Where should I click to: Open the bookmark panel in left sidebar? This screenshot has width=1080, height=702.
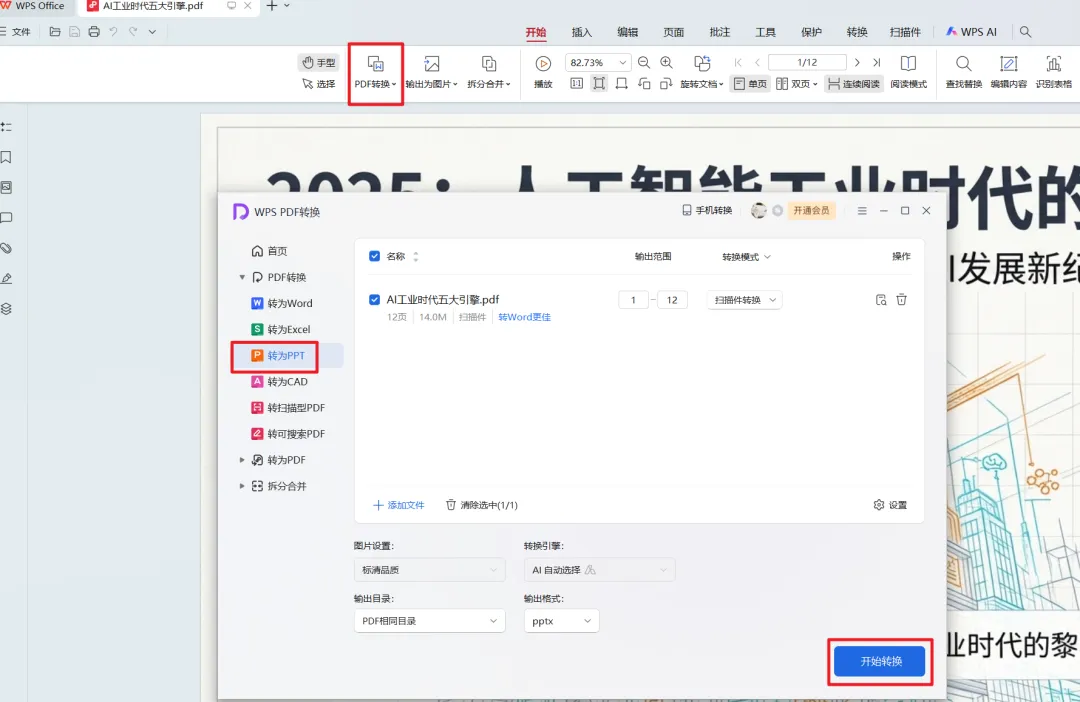click(6, 157)
